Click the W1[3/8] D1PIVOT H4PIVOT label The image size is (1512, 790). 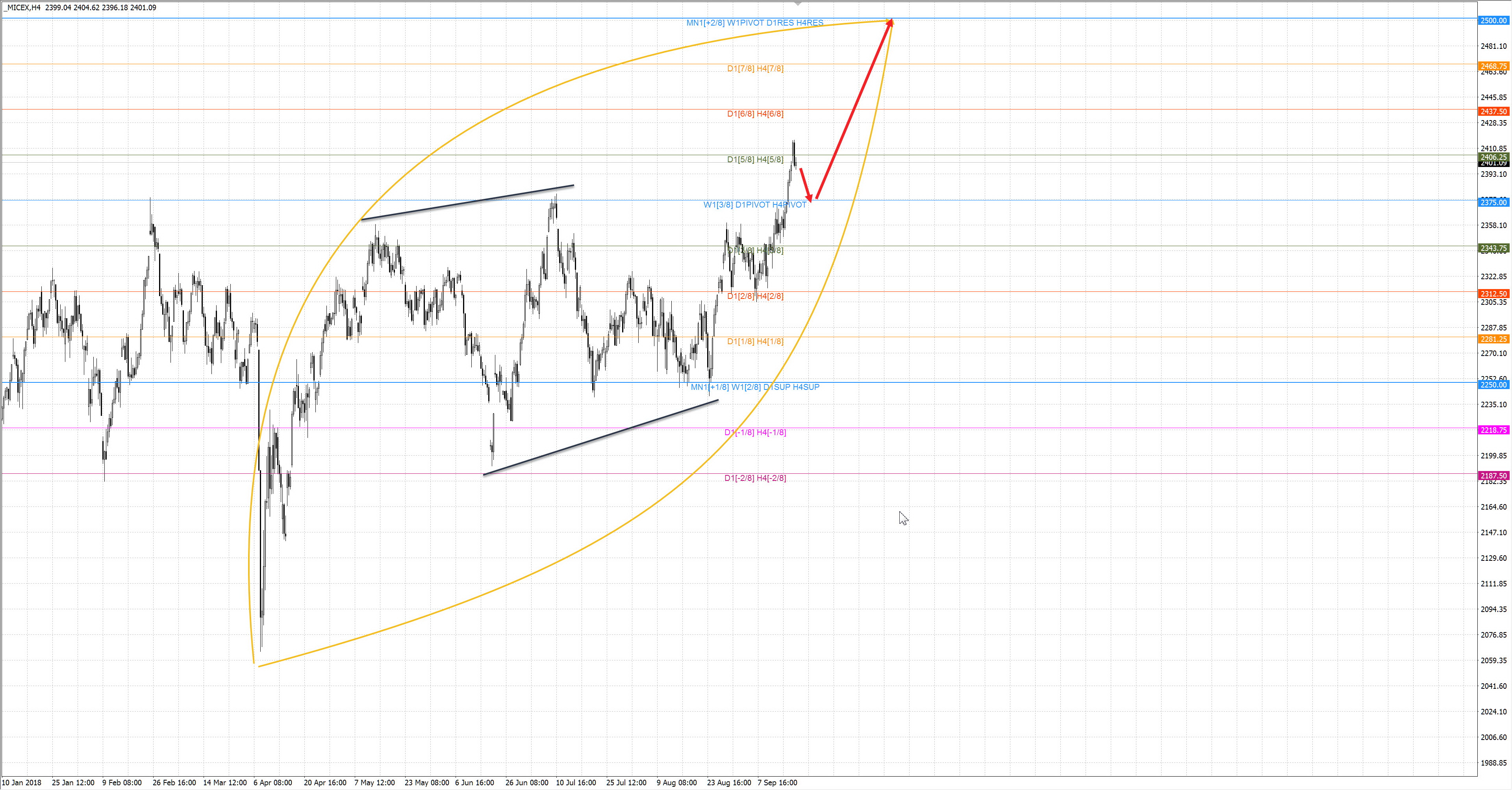point(755,205)
